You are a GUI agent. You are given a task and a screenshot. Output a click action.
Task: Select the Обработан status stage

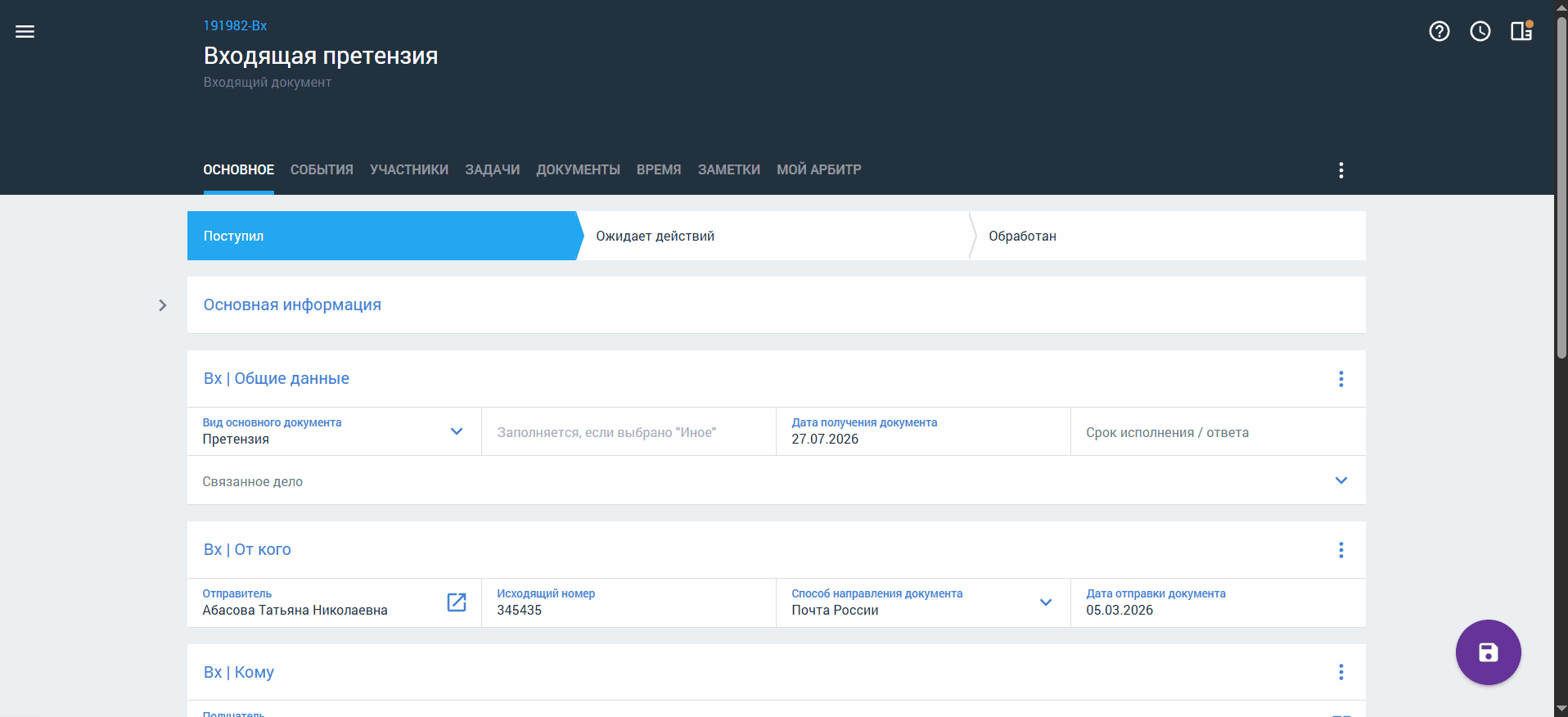[x=1169, y=236]
